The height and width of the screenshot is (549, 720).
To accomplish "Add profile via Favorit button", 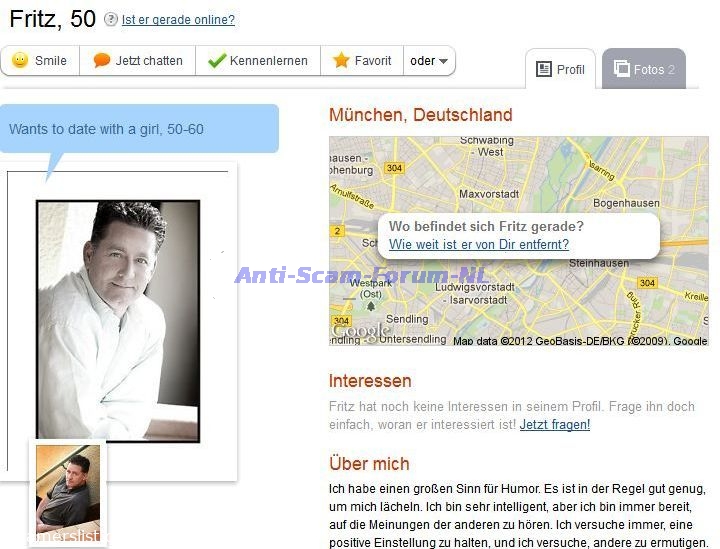I will point(362,61).
